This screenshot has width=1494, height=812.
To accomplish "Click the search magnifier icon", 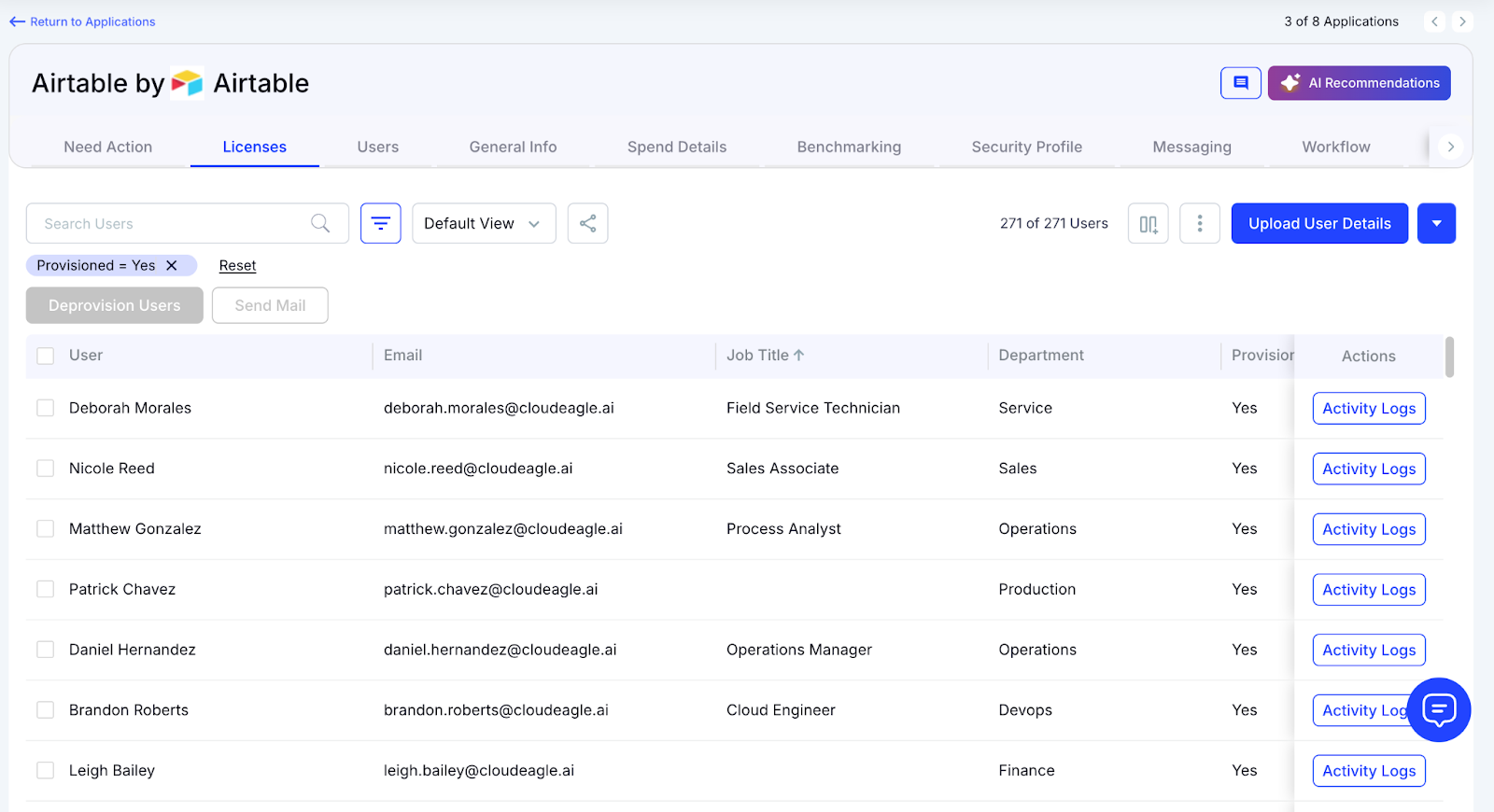I will (320, 223).
